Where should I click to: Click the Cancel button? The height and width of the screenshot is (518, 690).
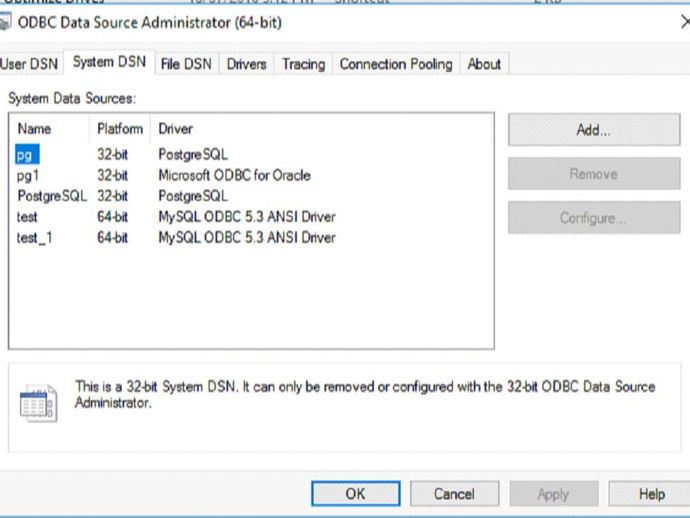(455, 494)
